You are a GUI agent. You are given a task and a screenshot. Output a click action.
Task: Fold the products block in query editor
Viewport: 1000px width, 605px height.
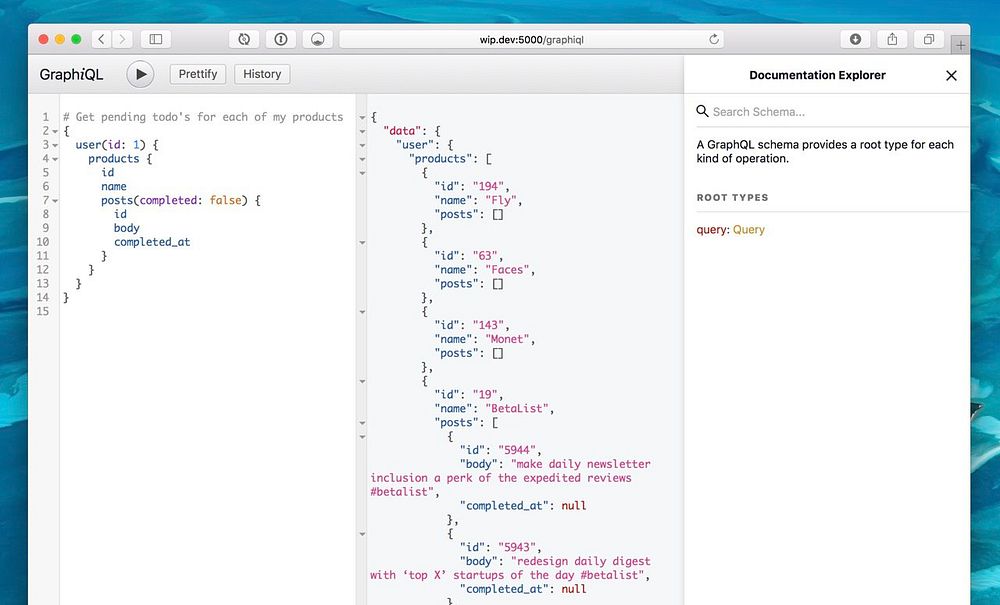[54, 159]
